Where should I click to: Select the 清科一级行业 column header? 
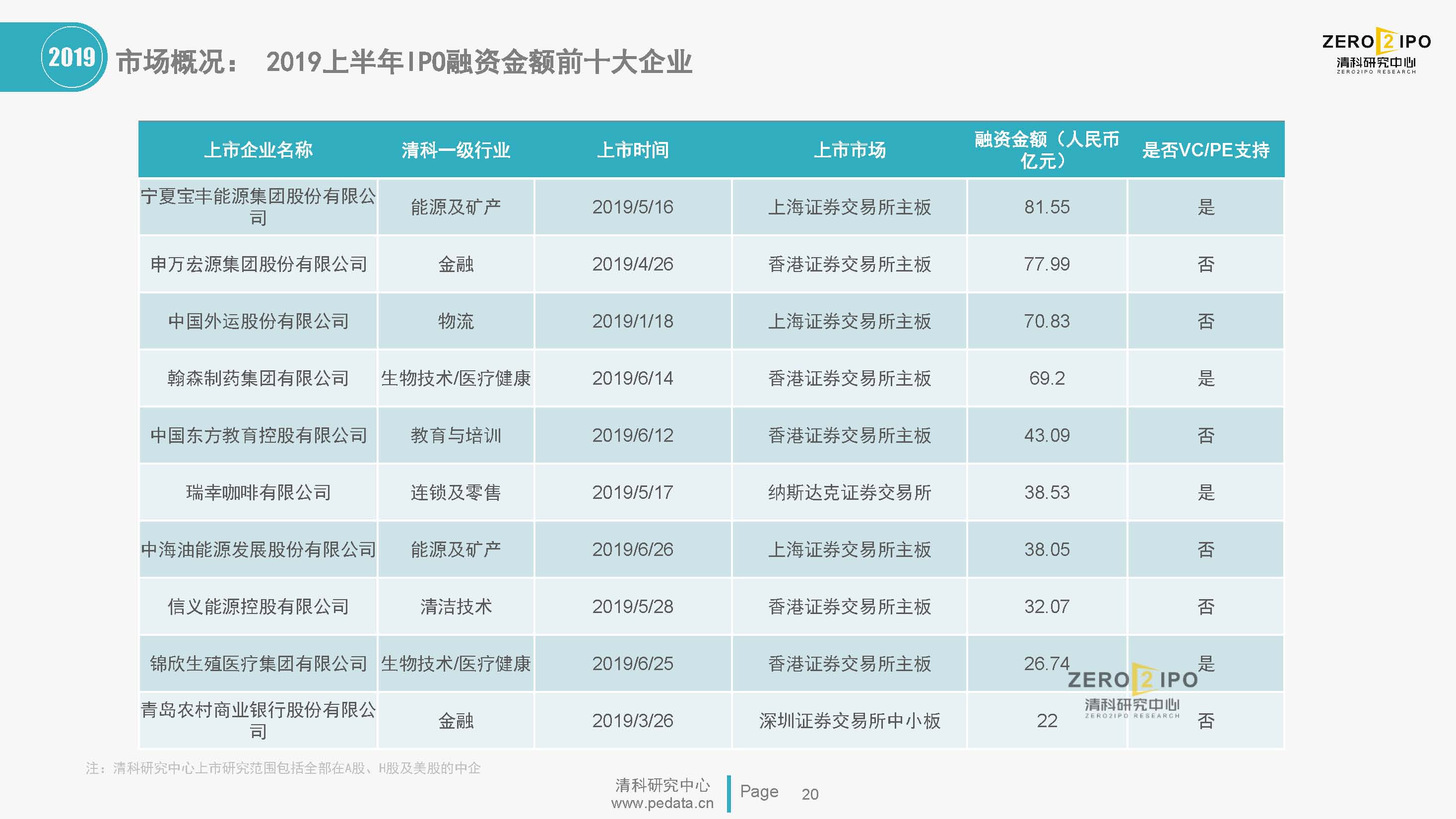click(456, 150)
